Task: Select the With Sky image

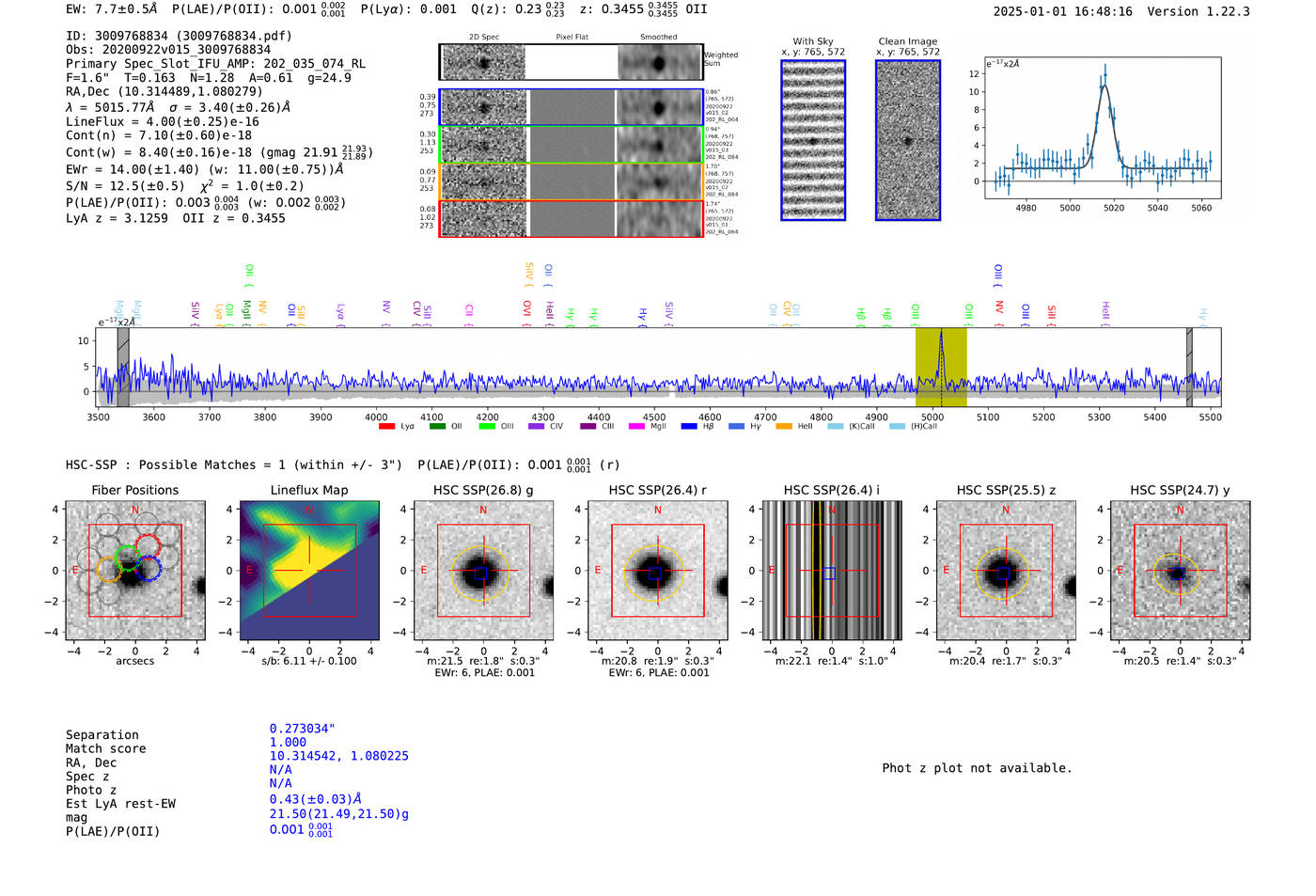Action: tap(813, 140)
